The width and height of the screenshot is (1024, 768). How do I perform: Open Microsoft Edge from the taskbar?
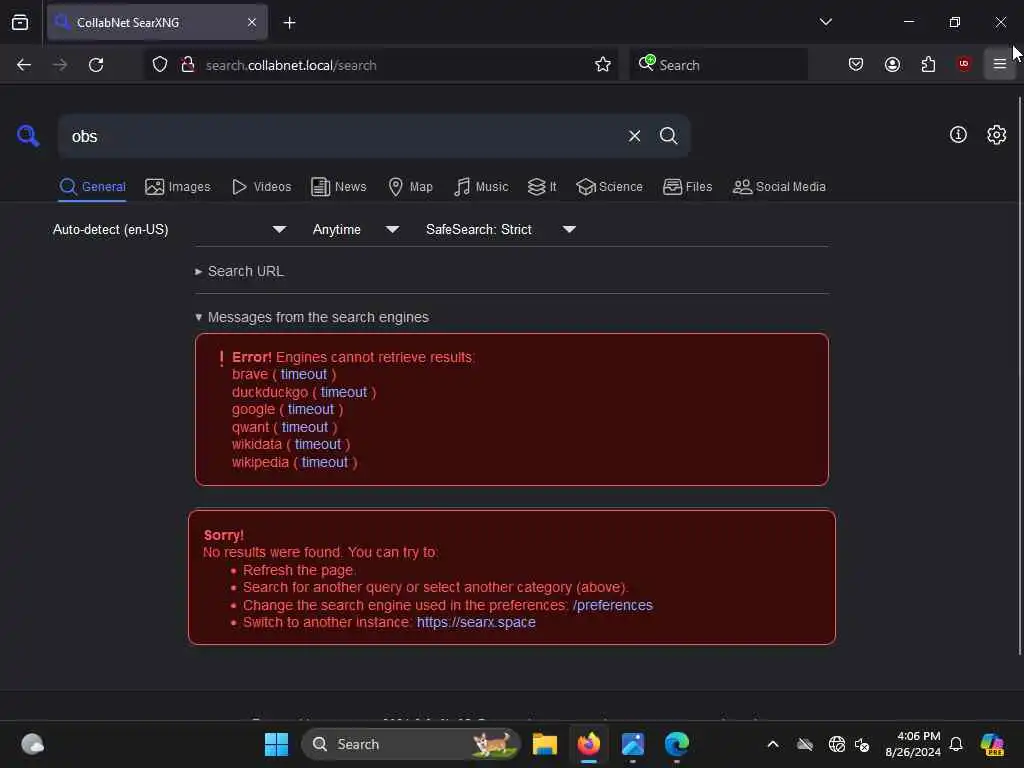tap(677, 744)
